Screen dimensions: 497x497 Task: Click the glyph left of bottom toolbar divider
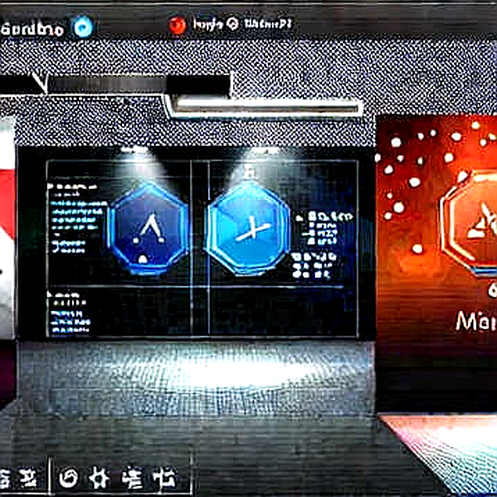[28, 478]
